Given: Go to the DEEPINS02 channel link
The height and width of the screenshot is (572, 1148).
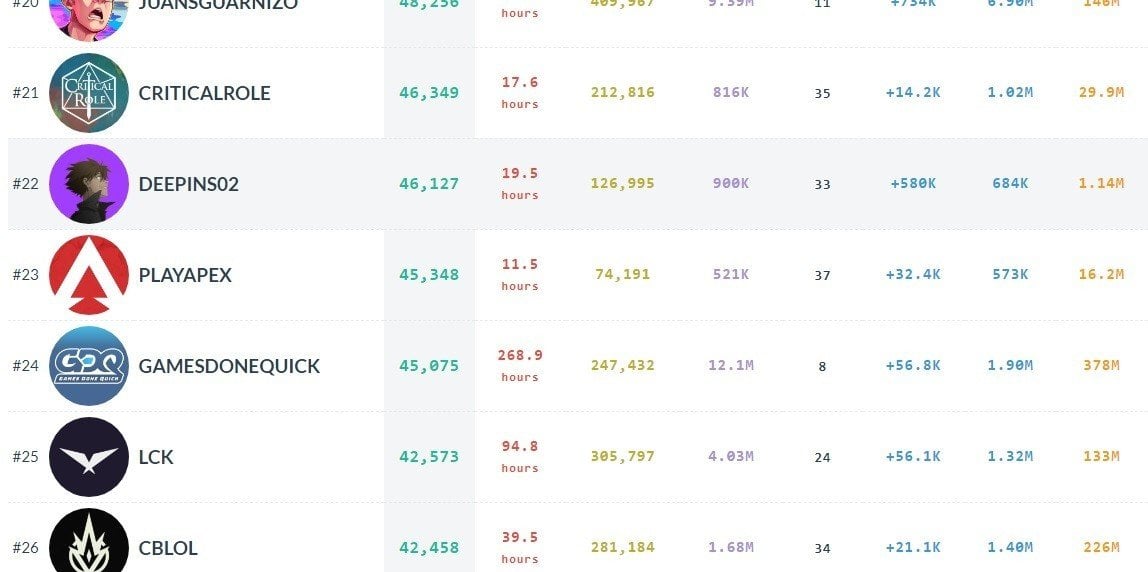Looking at the screenshot, I should [x=189, y=184].
